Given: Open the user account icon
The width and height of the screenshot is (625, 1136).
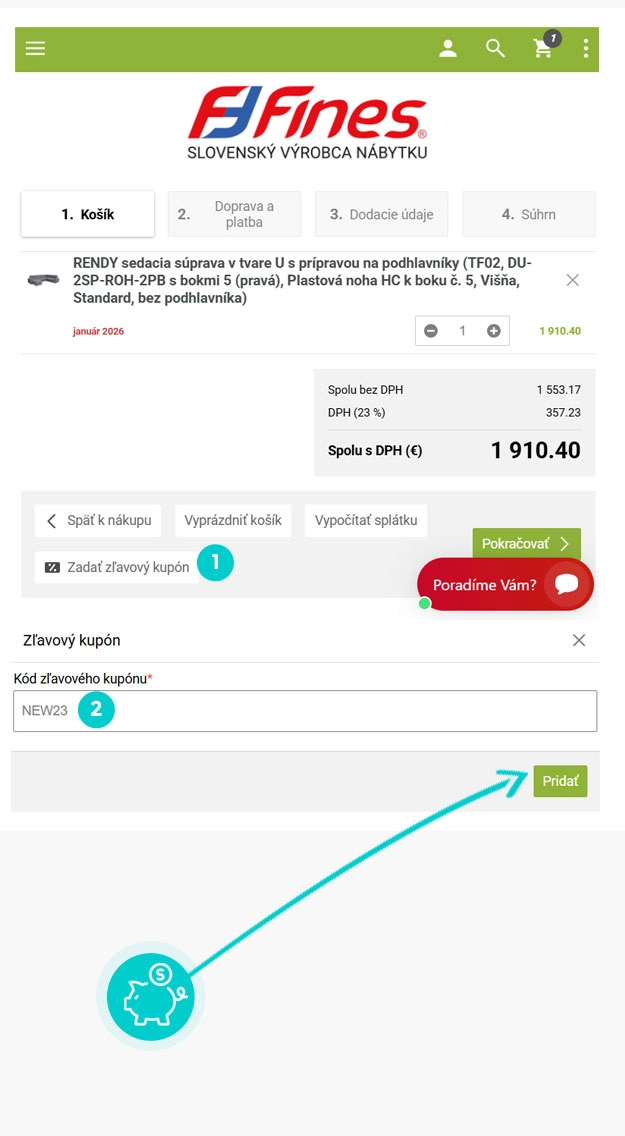Looking at the screenshot, I should pyautogui.click(x=448, y=48).
